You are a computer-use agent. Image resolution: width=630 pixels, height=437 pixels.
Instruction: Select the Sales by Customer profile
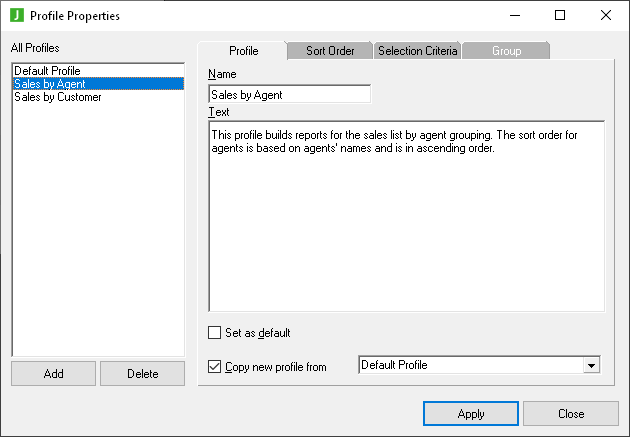pyautogui.click(x=57, y=97)
